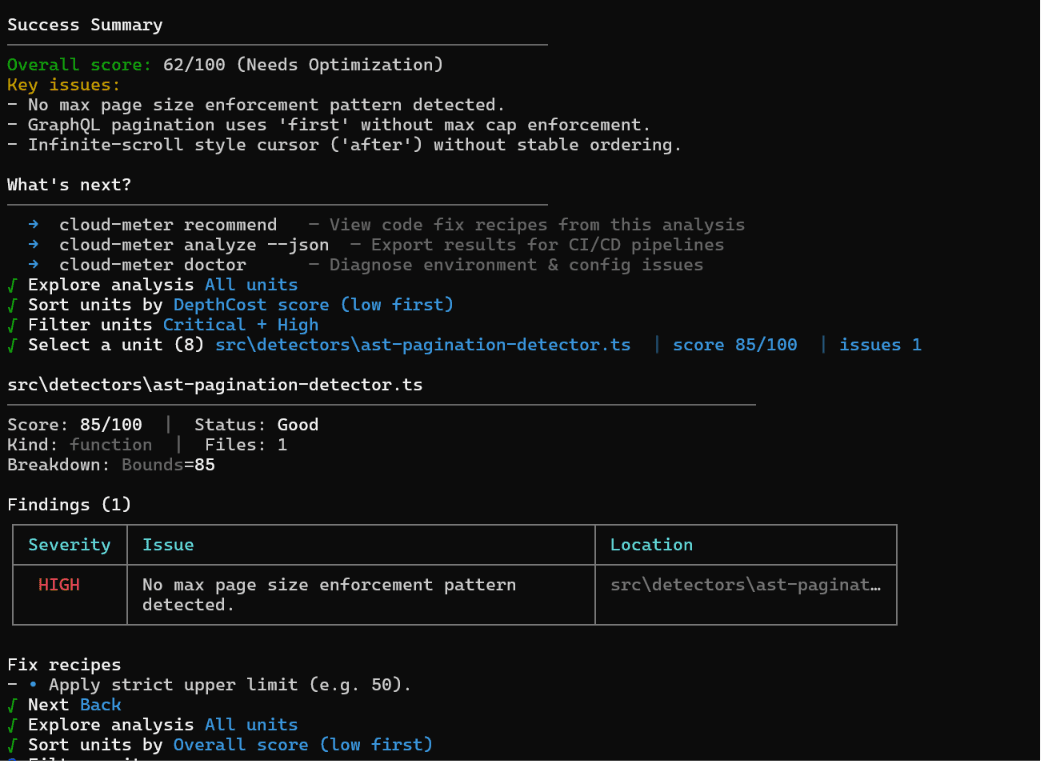Click the selected unit path 'src\detectors\ast-pagination-detector.ts' in blue
Viewport: 1041px width, 761px height.
point(423,345)
